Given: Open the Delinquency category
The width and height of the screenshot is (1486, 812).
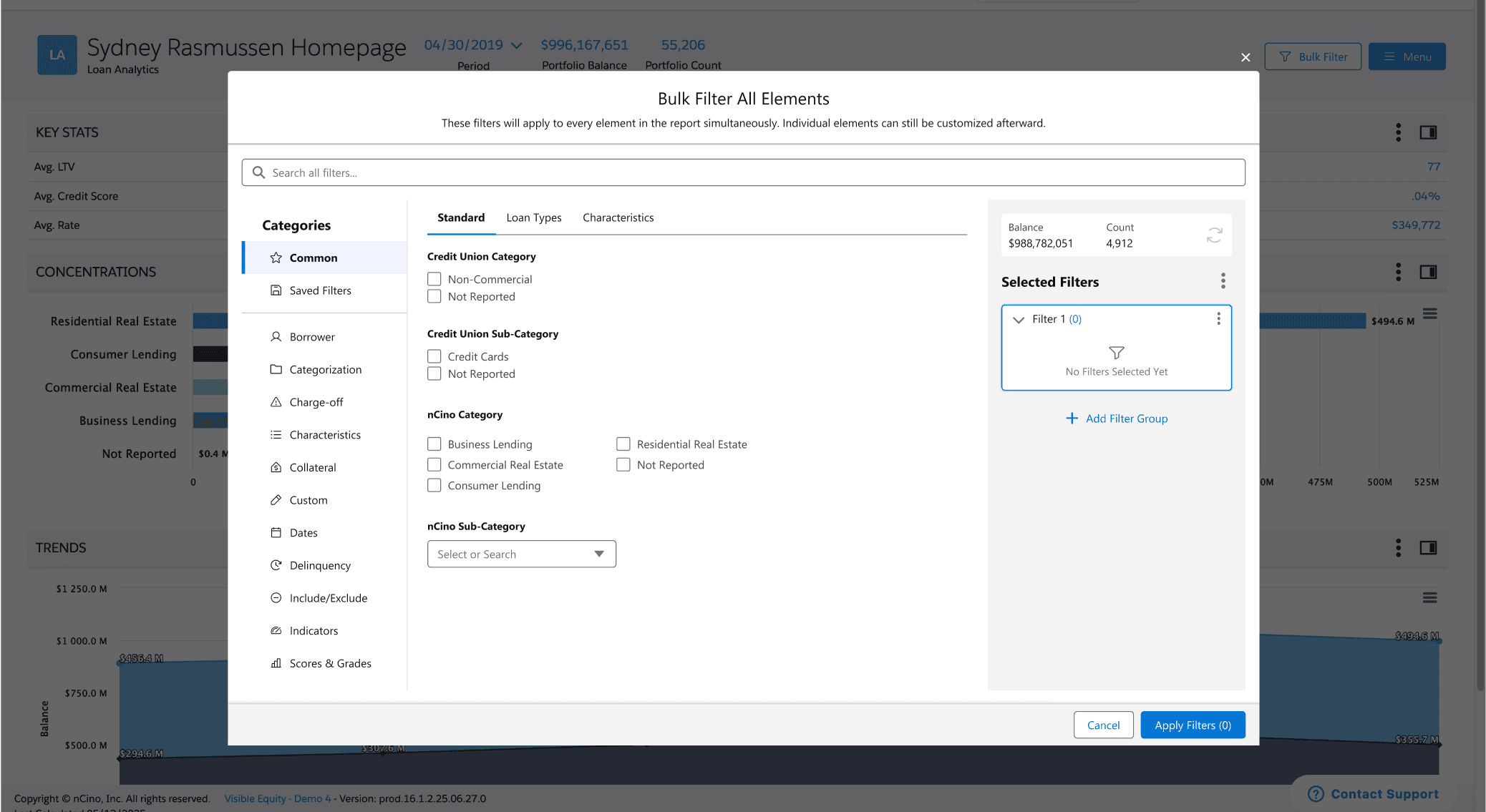Looking at the screenshot, I should click(x=320, y=565).
